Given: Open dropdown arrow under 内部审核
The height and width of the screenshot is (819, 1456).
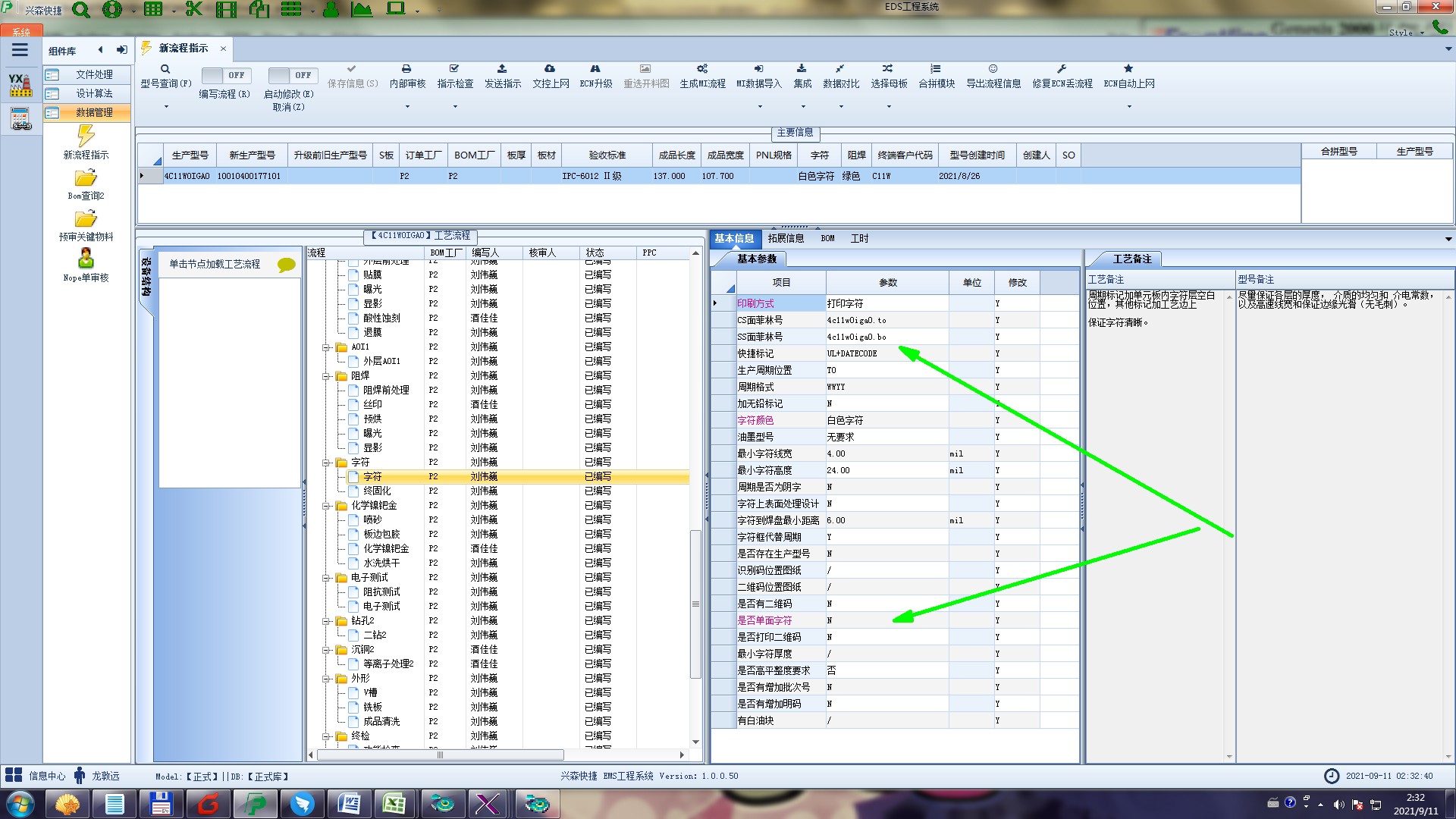Looking at the screenshot, I should click(x=407, y=106).
